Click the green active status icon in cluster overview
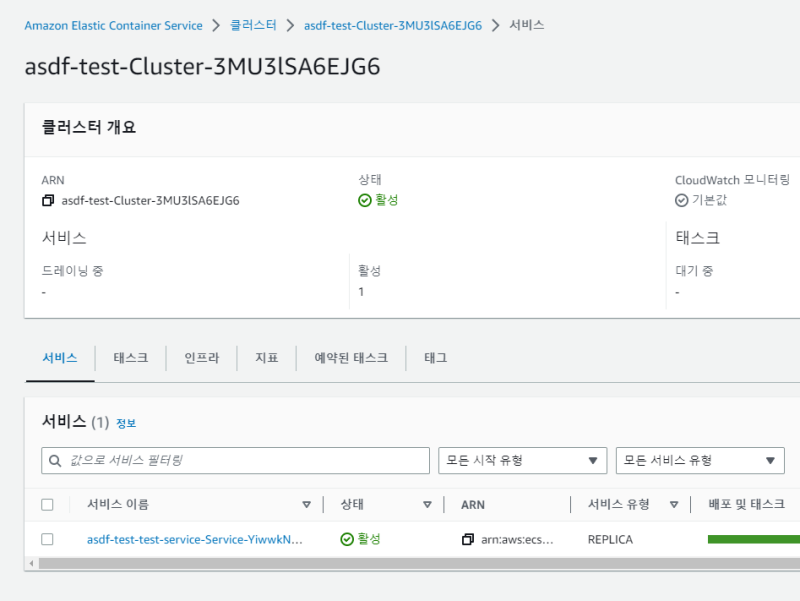 [365, 200]
